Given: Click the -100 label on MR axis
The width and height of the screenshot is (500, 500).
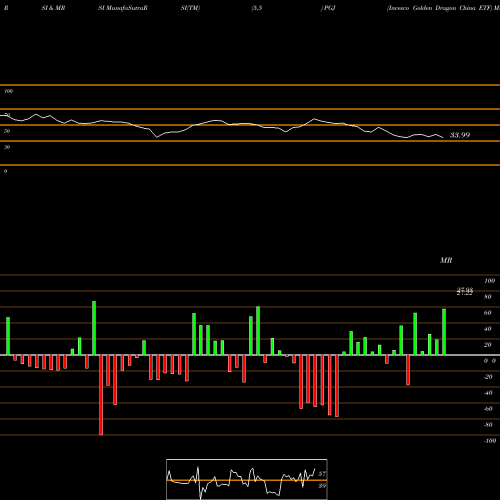Looking at the screenshot, I should point(490,441).
